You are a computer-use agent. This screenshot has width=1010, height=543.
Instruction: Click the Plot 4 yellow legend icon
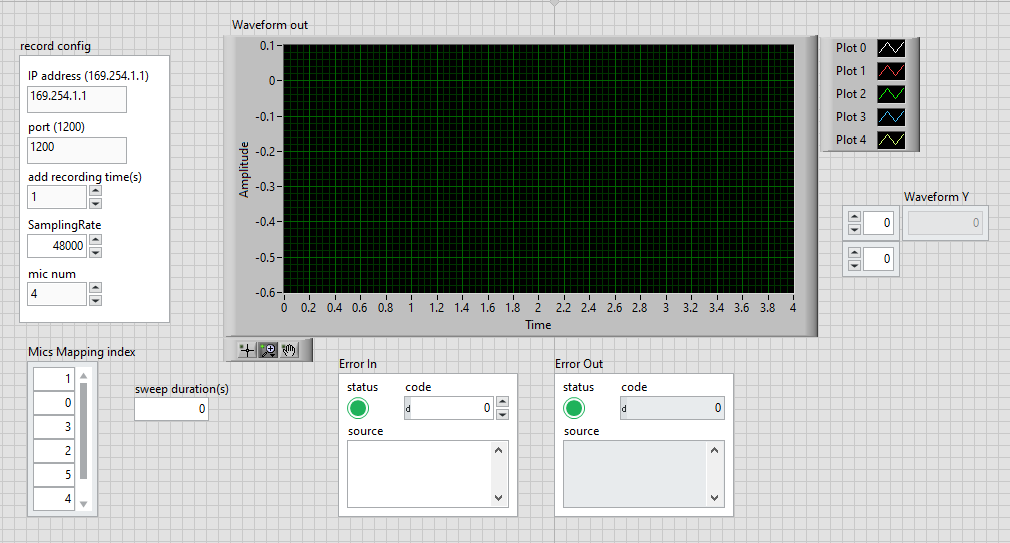[891, 140]
